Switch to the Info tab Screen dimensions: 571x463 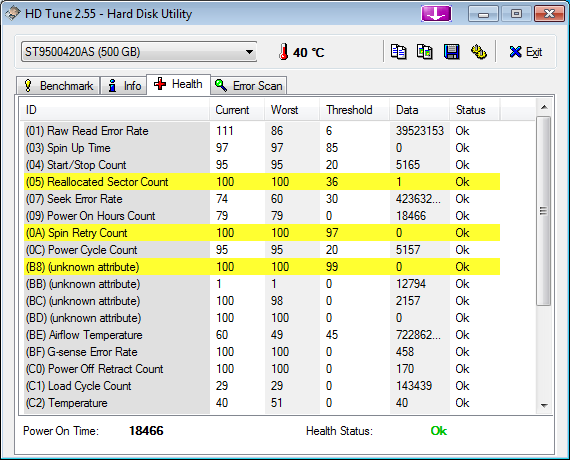(124, 86)
